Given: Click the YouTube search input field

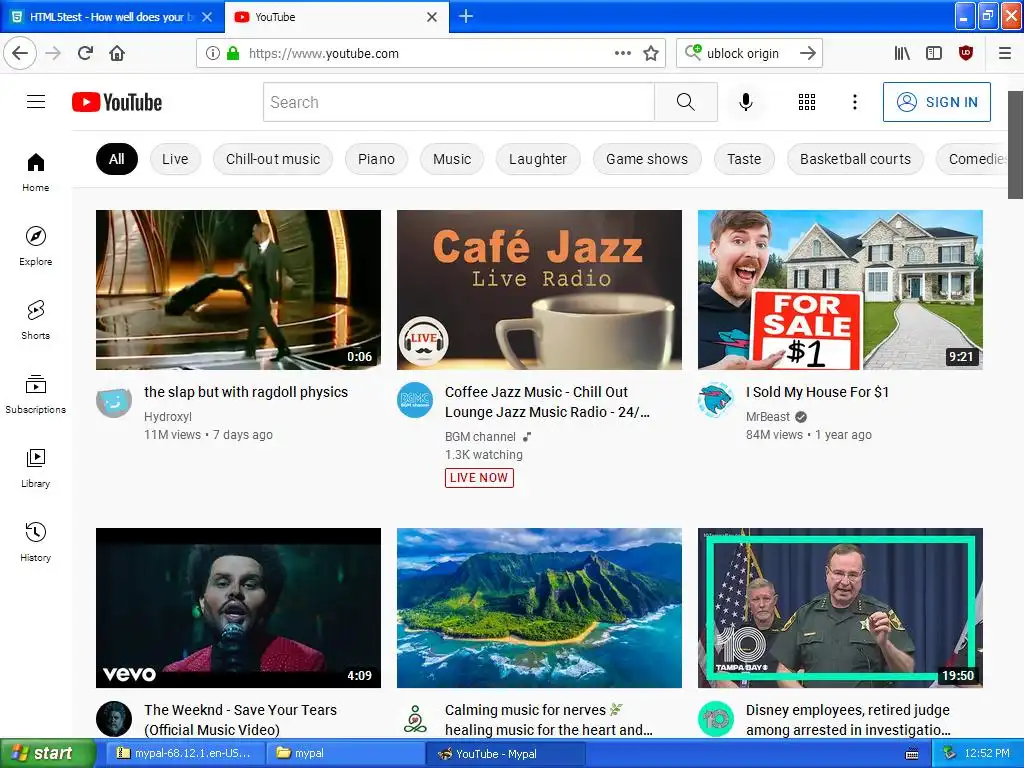Looking at the screenshot, I should pos(458,102).
